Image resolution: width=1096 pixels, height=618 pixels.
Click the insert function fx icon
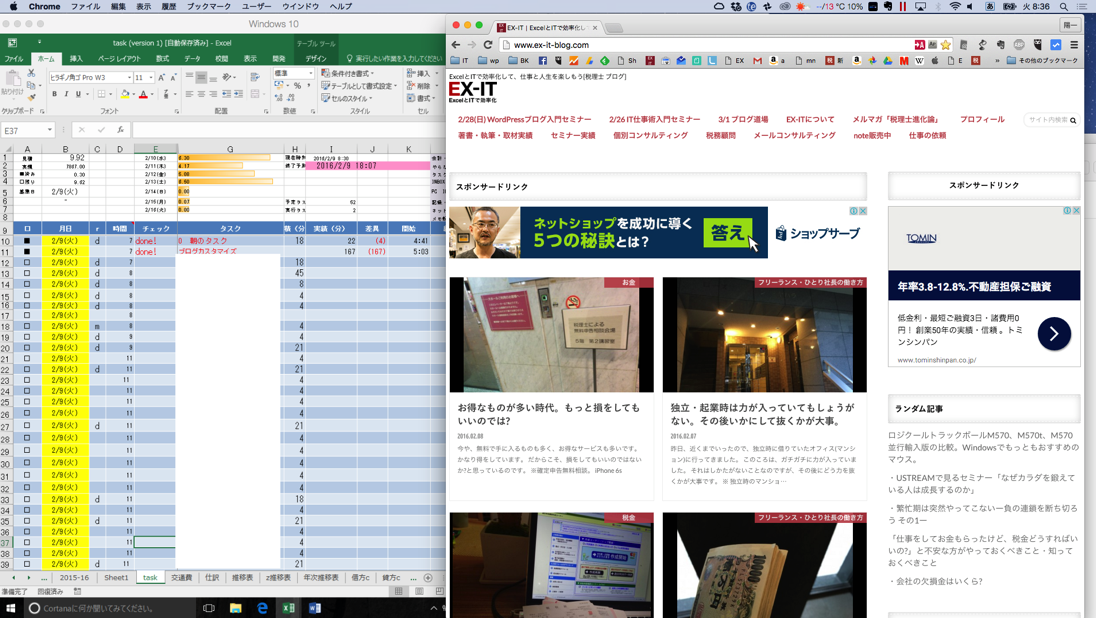pos(120,130)
